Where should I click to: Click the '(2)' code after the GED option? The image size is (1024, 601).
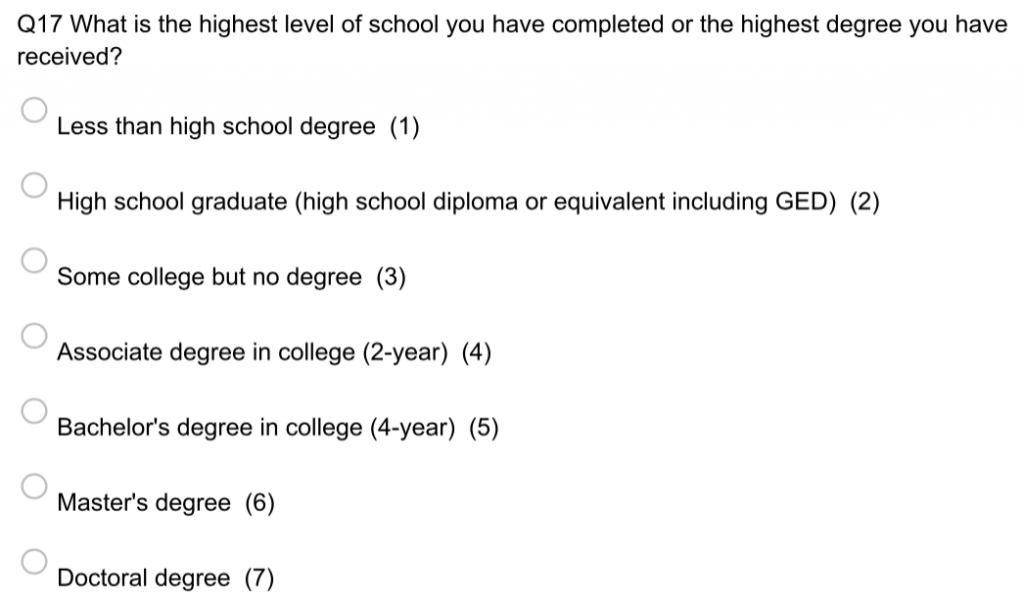[x=864, y=202]
